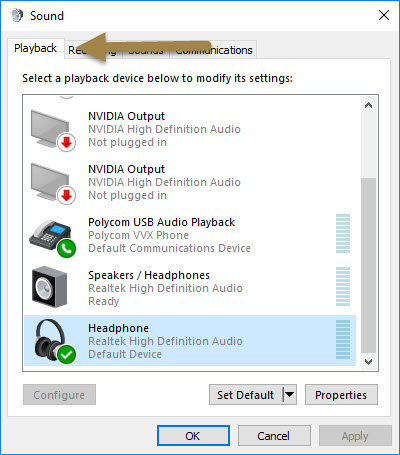Click the Speakers / Headphones speaker icon

[x=49, y=287]
